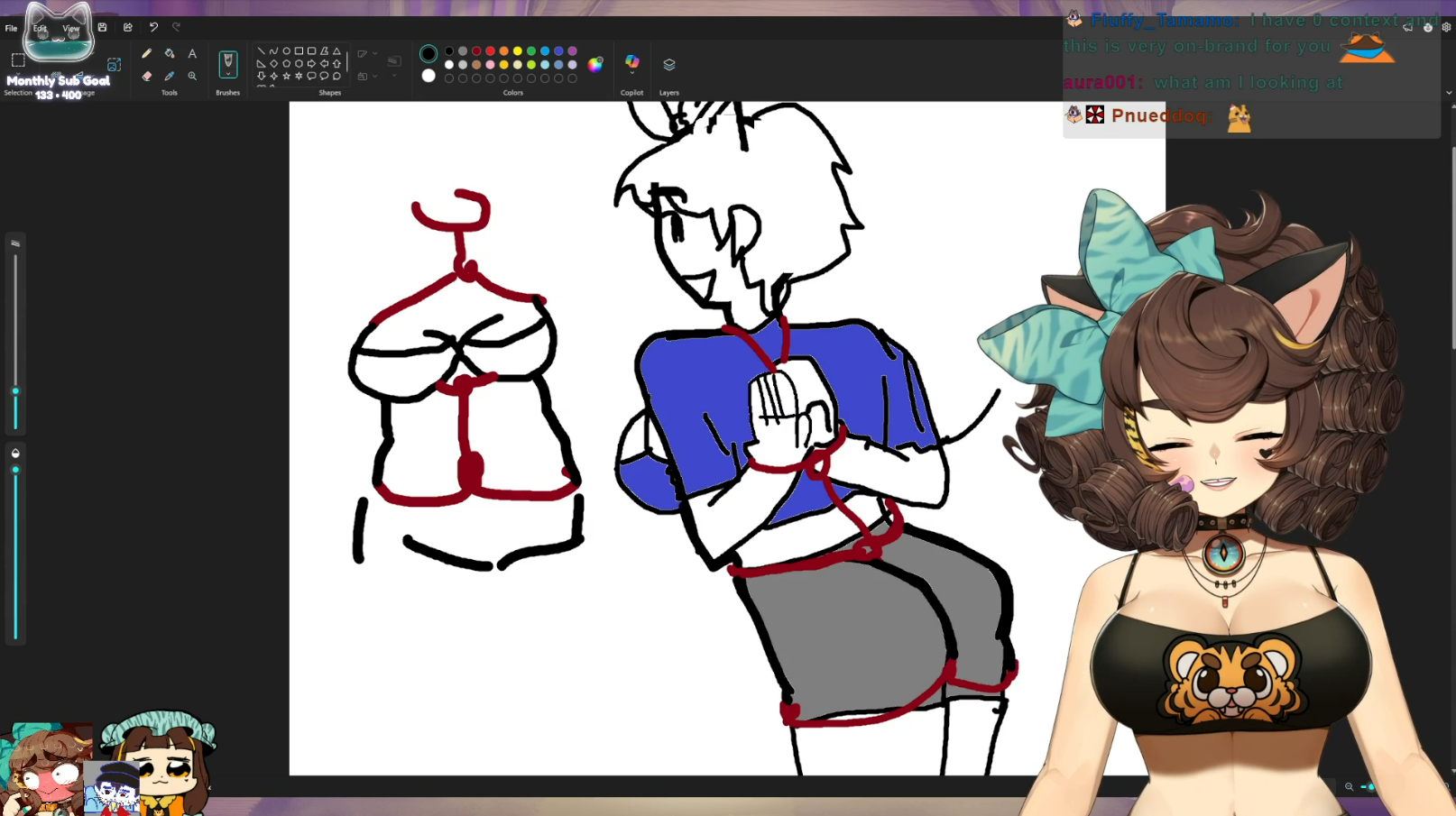This screenshot has height=816, width=1456.
Task: Open the Edit colors wheel
Action: (x=595, y=64)
